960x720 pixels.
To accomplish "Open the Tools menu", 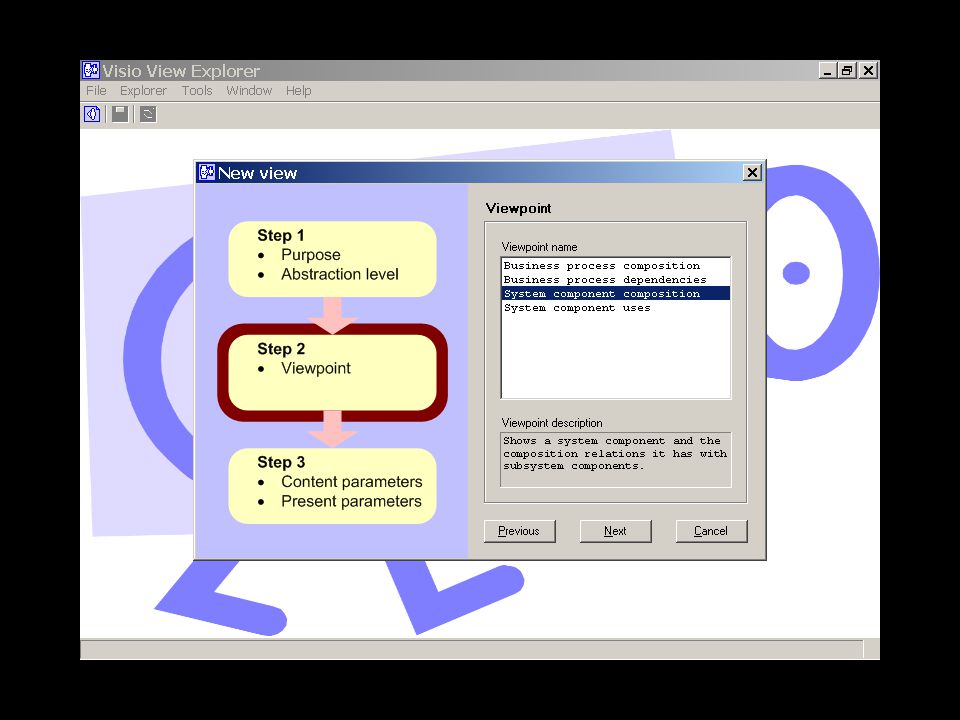I will pos(197,91).
